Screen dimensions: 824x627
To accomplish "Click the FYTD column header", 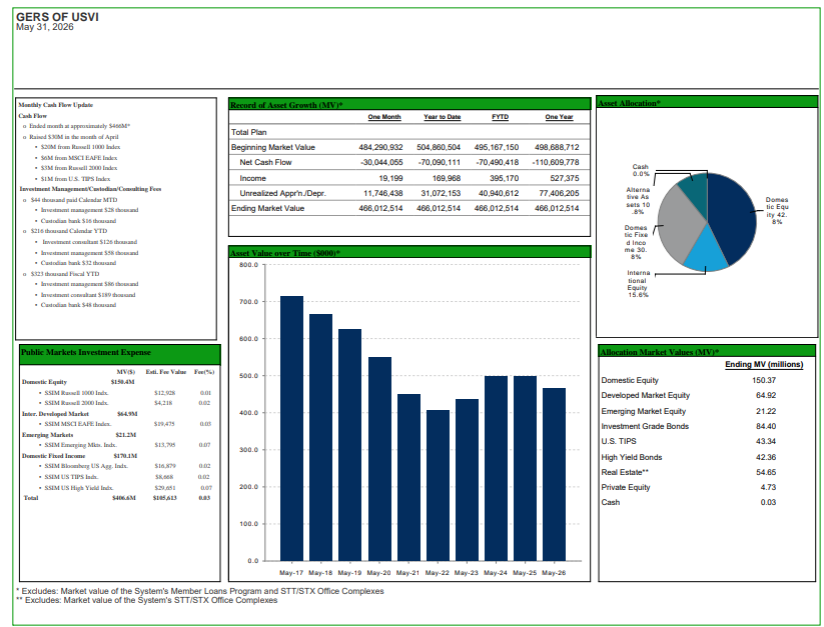I will click(x=500, y=117).
